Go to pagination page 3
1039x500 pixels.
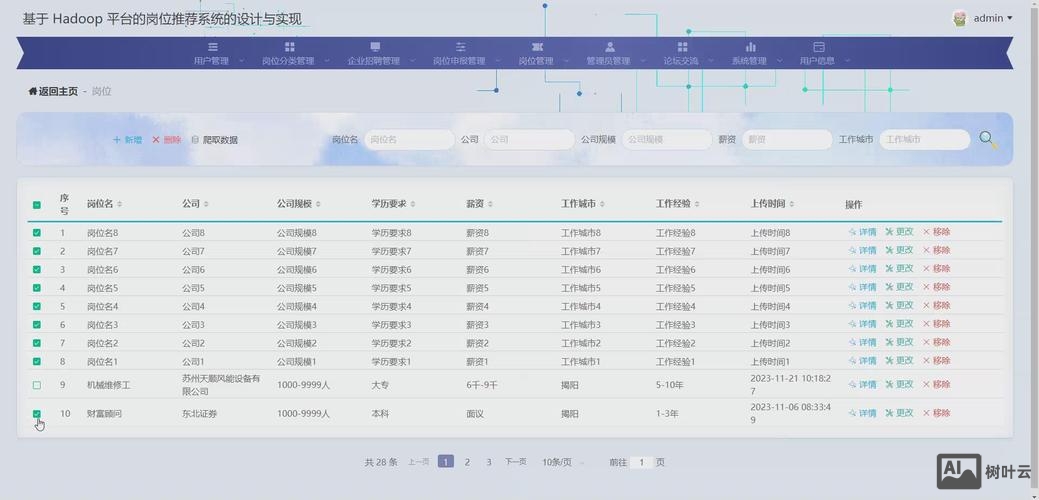coord(489,462)
